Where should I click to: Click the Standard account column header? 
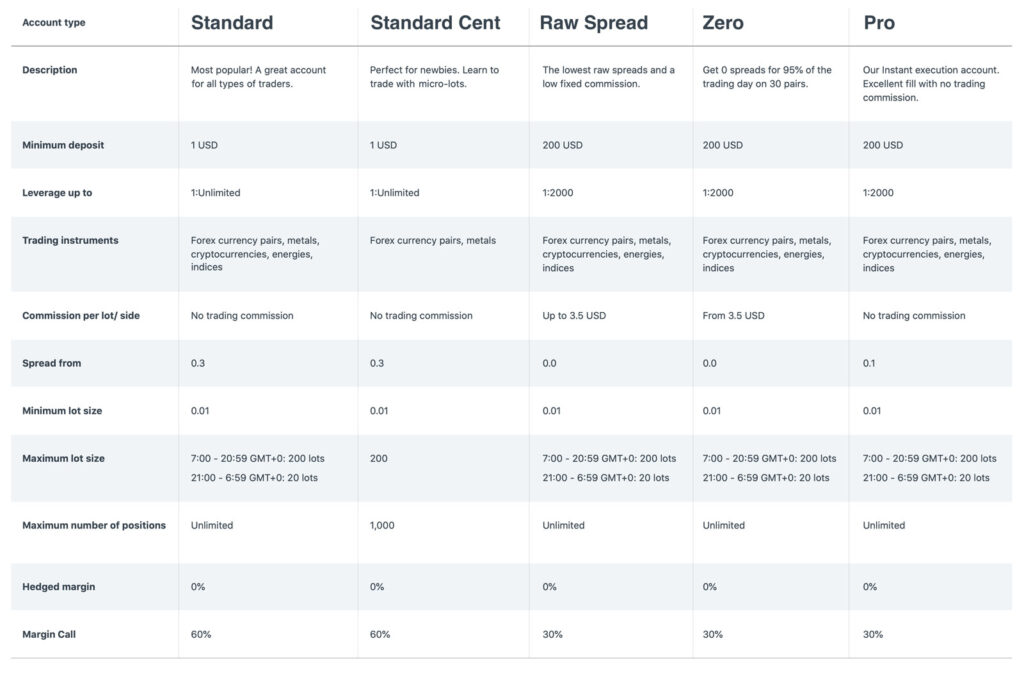point(232,23)
